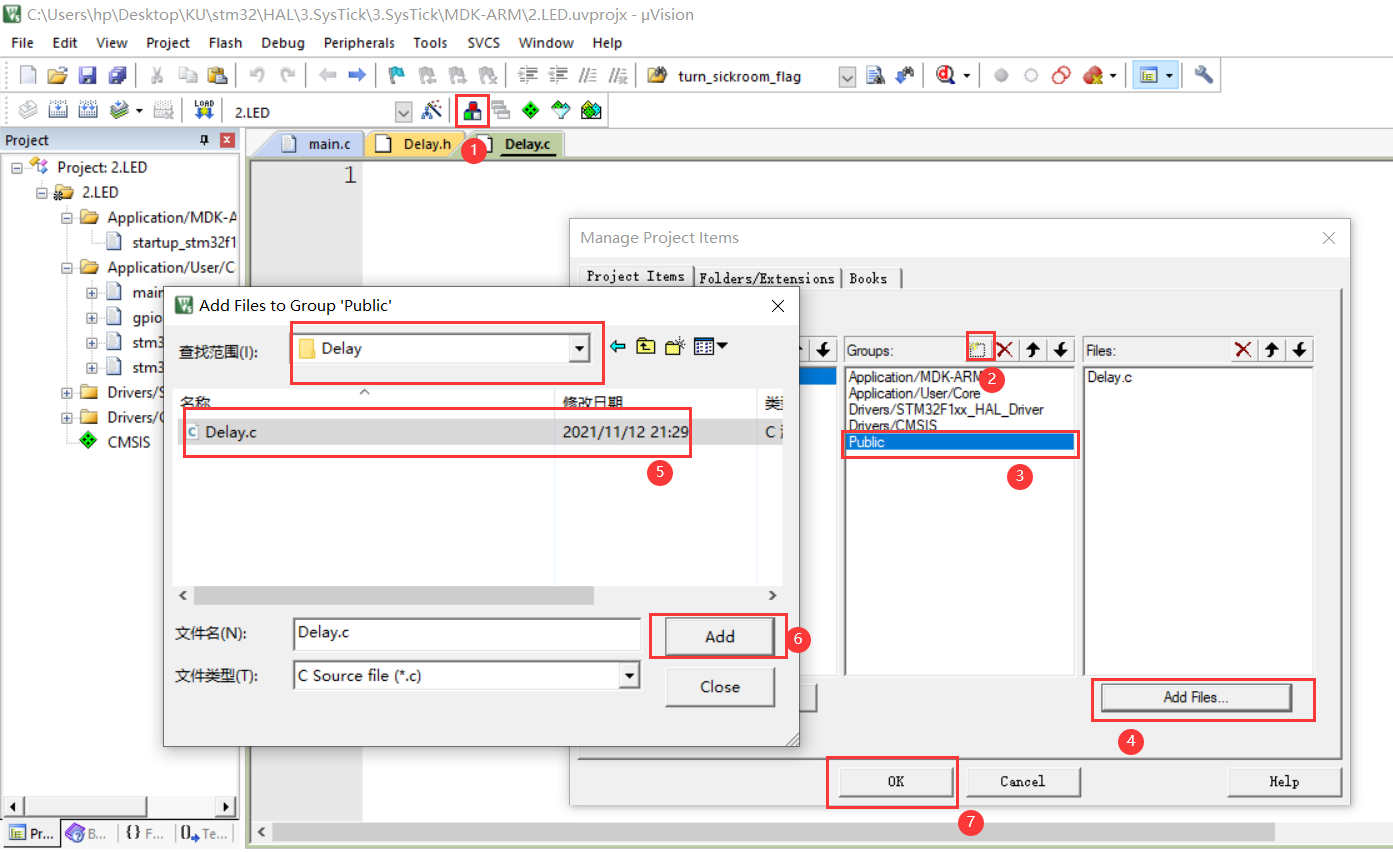Click the Undo arrow icon
Image resolution: width=1393 pixels, height=852 pixels.
tap(257, 75)
